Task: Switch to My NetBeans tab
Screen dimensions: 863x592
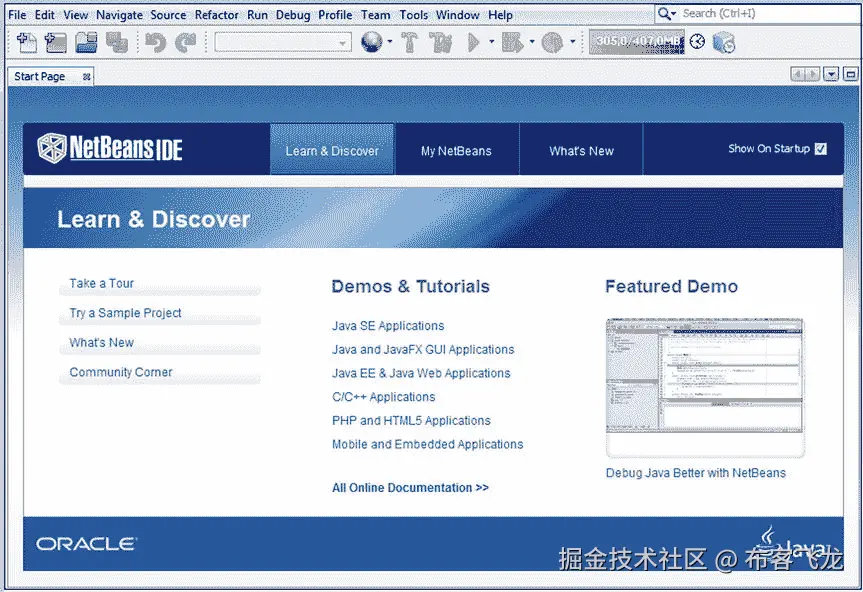Action: pos(456,150)
